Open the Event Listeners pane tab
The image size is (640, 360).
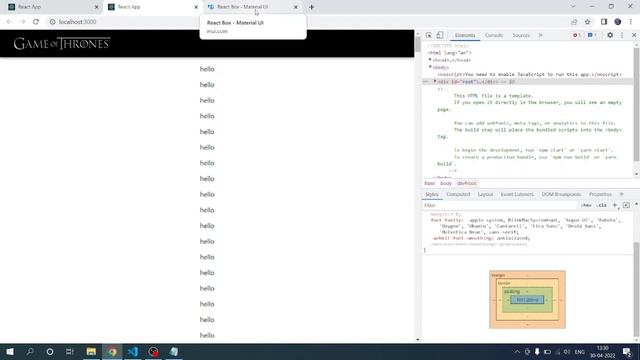[x=517, y=194]
